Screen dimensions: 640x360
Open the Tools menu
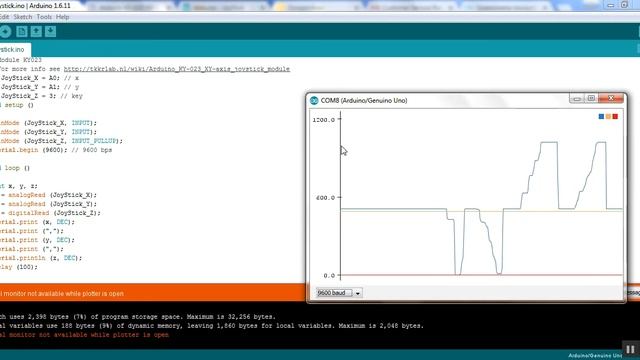[44, 17]
